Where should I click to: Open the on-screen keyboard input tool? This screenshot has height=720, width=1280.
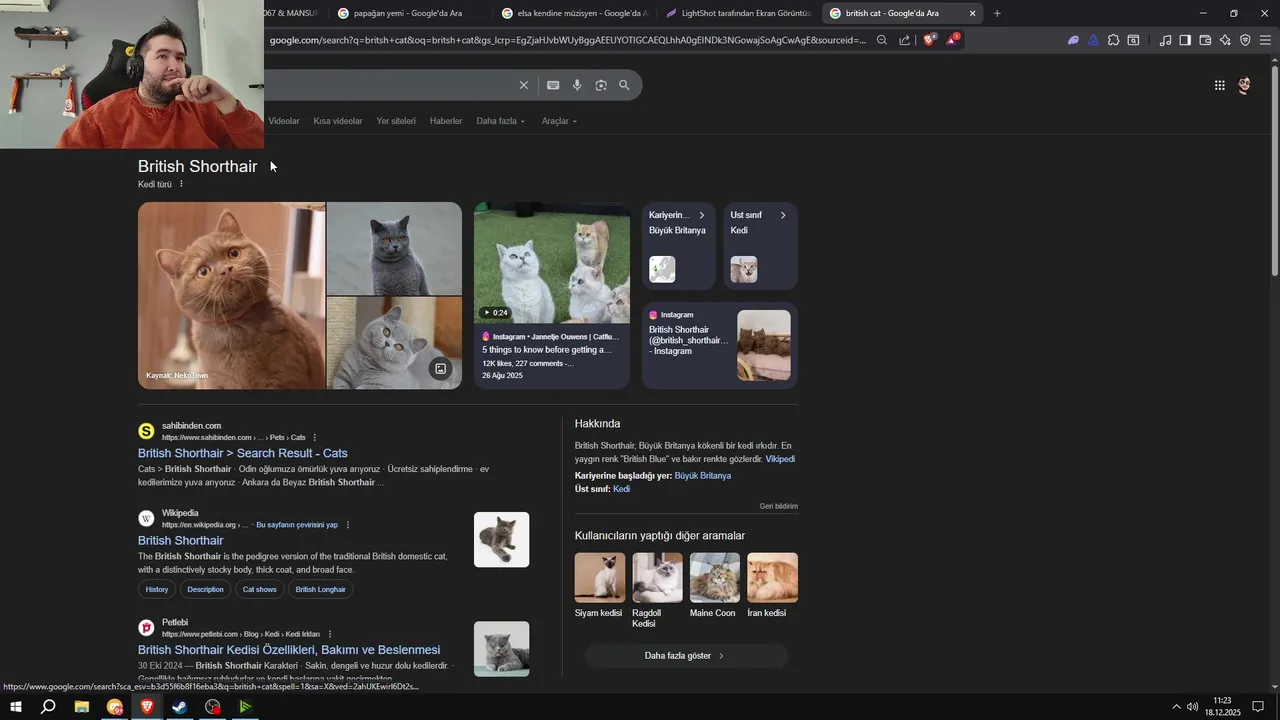553,85
